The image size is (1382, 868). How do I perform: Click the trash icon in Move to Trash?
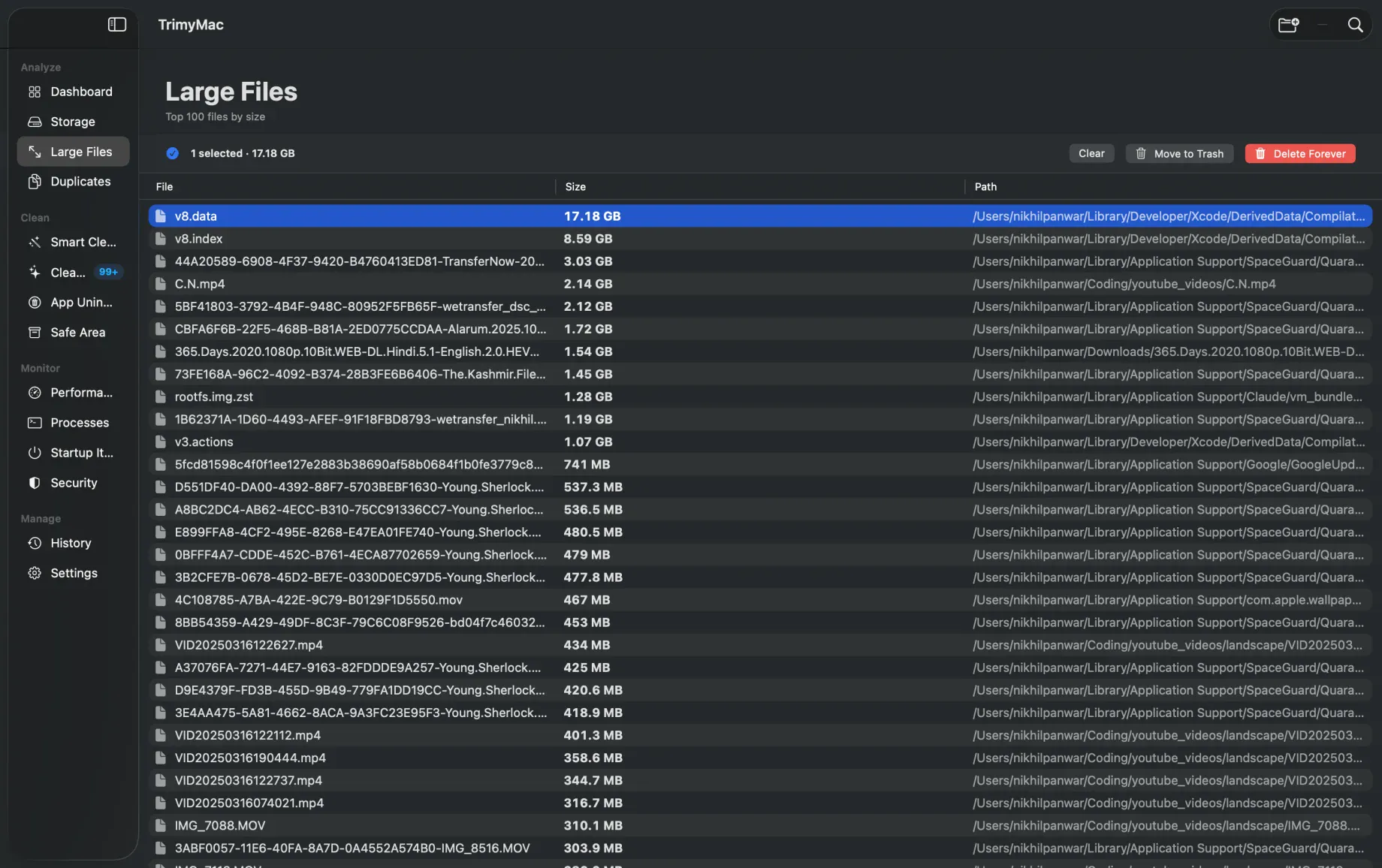click(1141, 154)
